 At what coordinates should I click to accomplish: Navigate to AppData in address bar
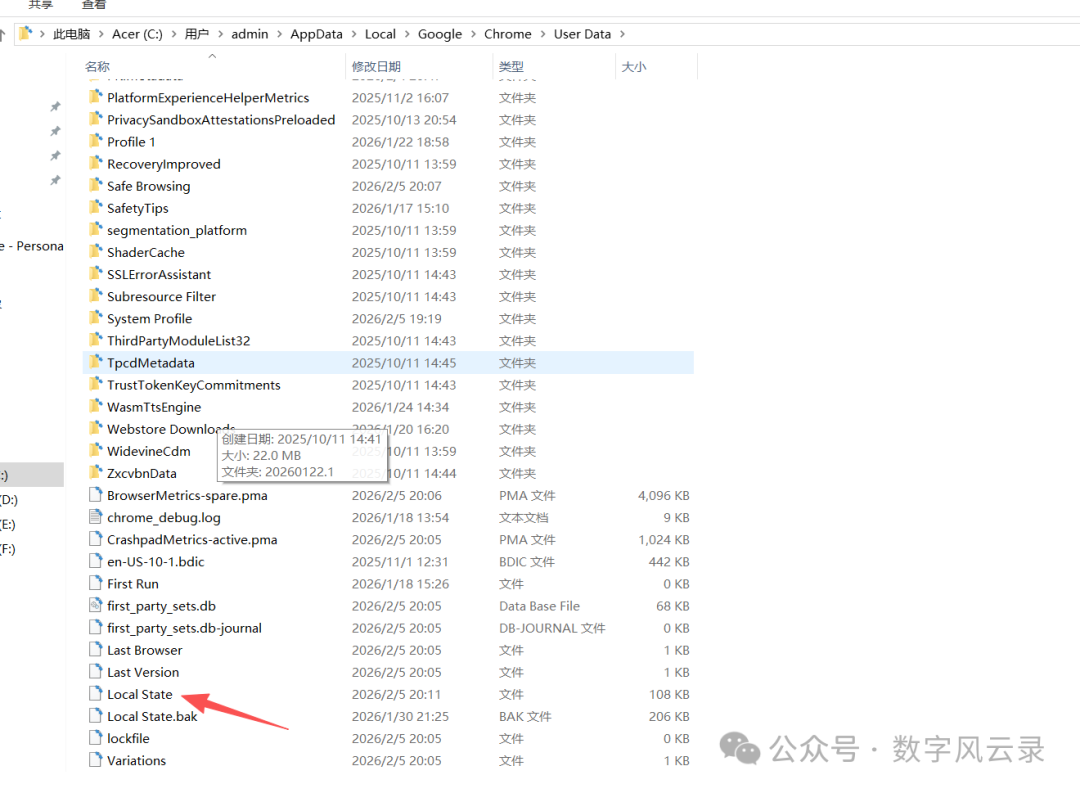point(316,34)
